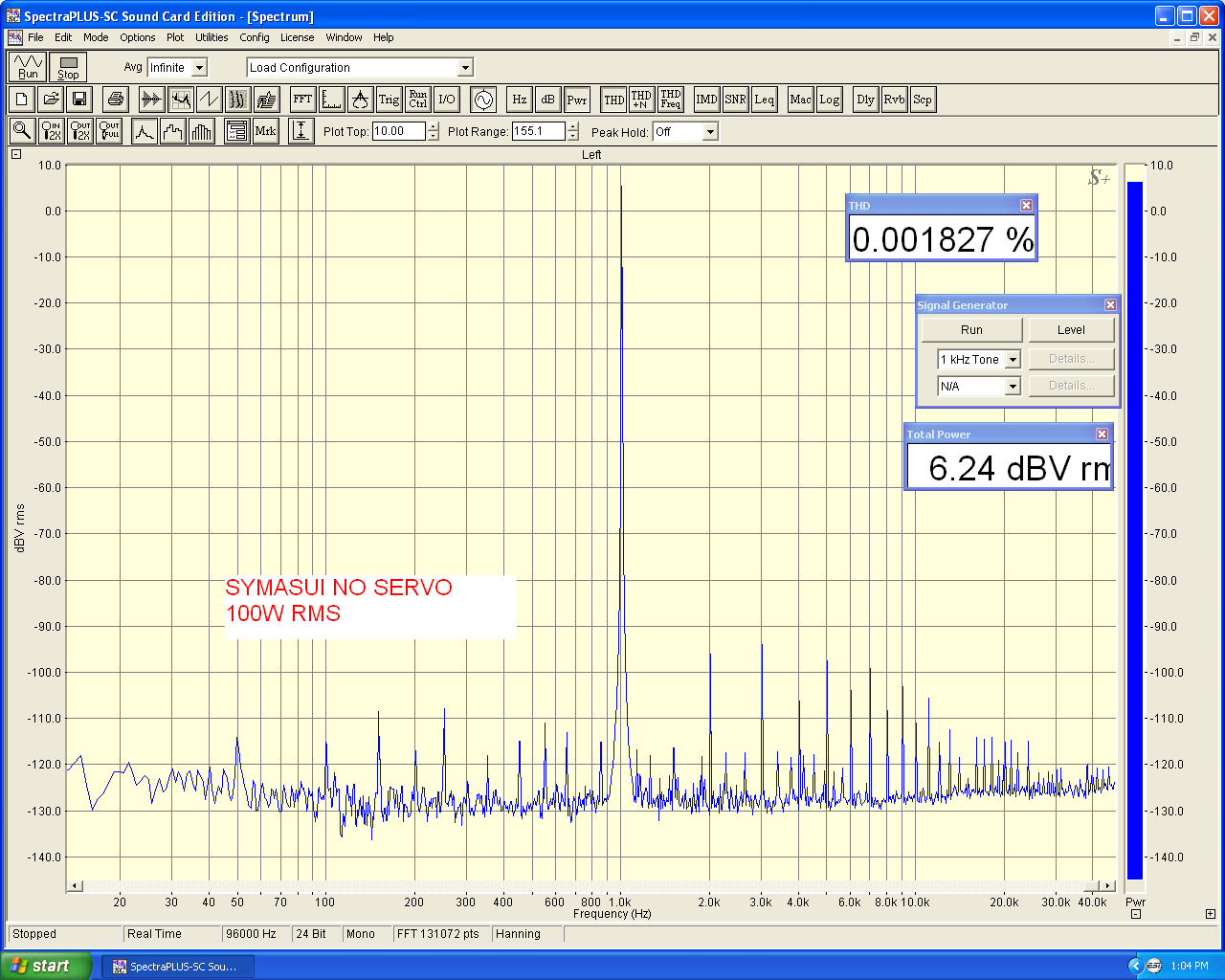Open the Mode menu
The image size is (1225, 980).
(x=96, y=37)
